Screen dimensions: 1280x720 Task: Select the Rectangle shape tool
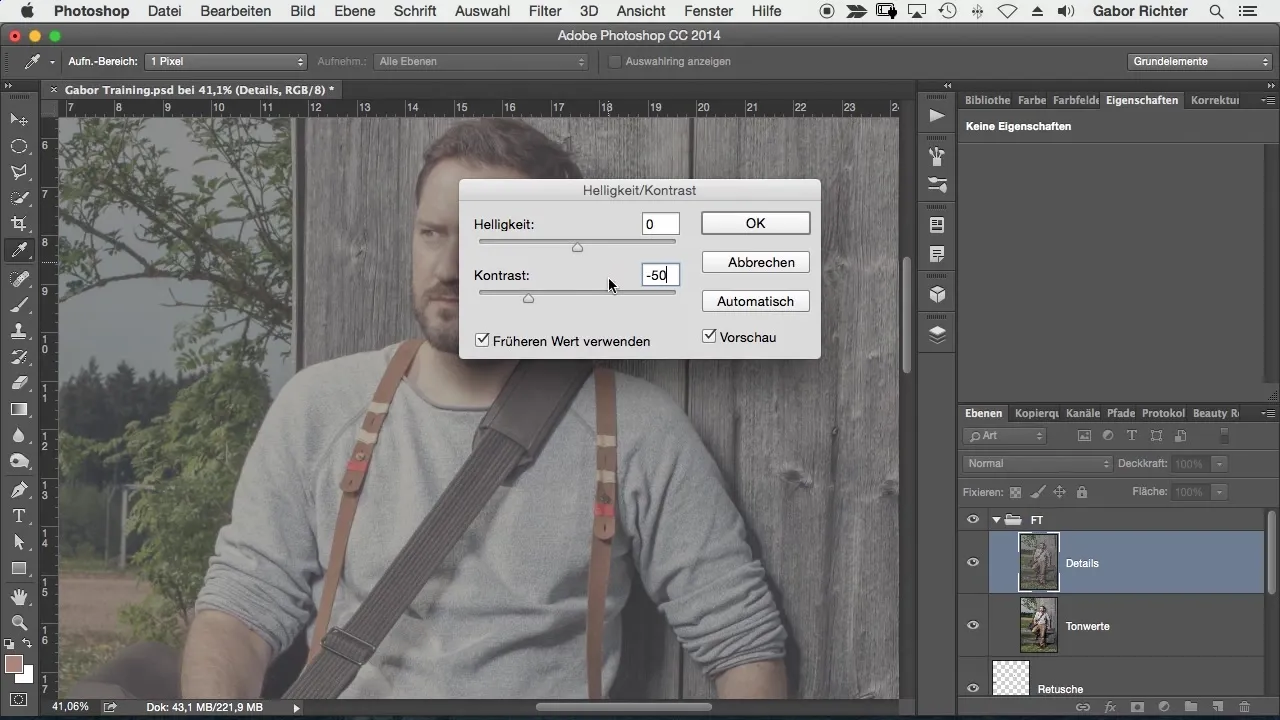click(19, 568)
